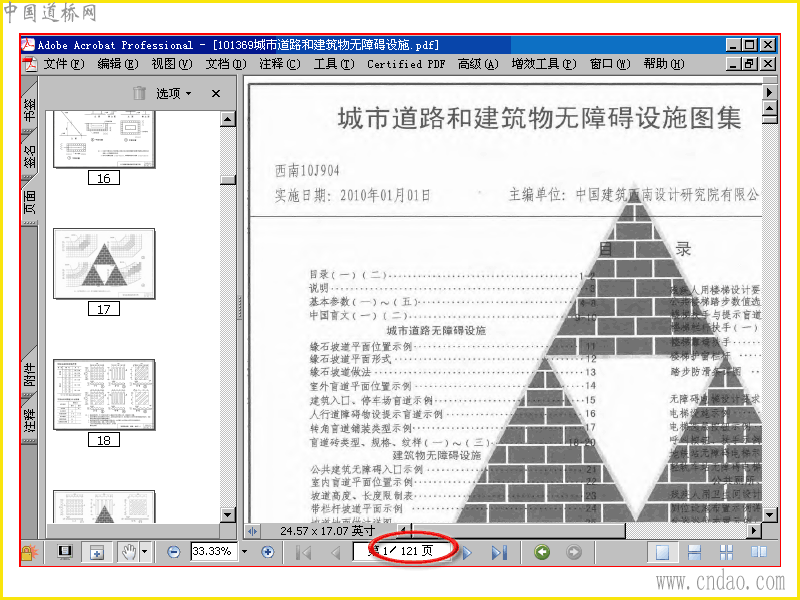Go to the last page with the arrow icon
This screenshot has width=800, height=600.
pyautogui.click(x=498, y=553)
